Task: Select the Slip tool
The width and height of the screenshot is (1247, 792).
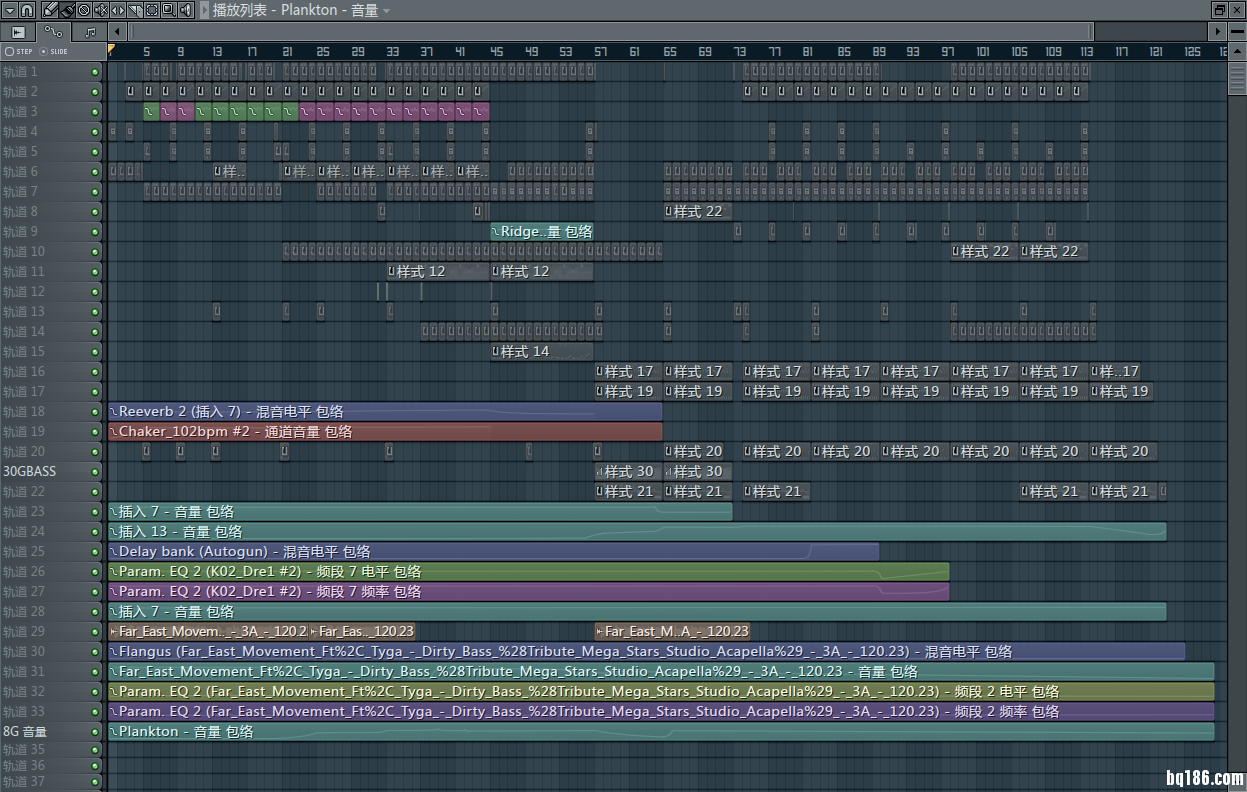Action: [x=117, y=10]
